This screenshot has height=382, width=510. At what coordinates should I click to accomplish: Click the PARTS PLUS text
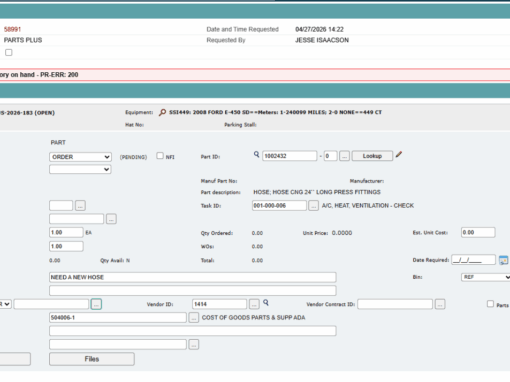click(23, 40)
